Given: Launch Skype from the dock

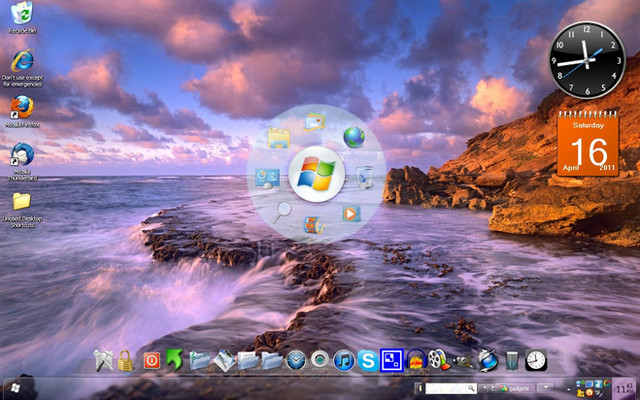Looking at the screenshot, I should pos(368,361).
